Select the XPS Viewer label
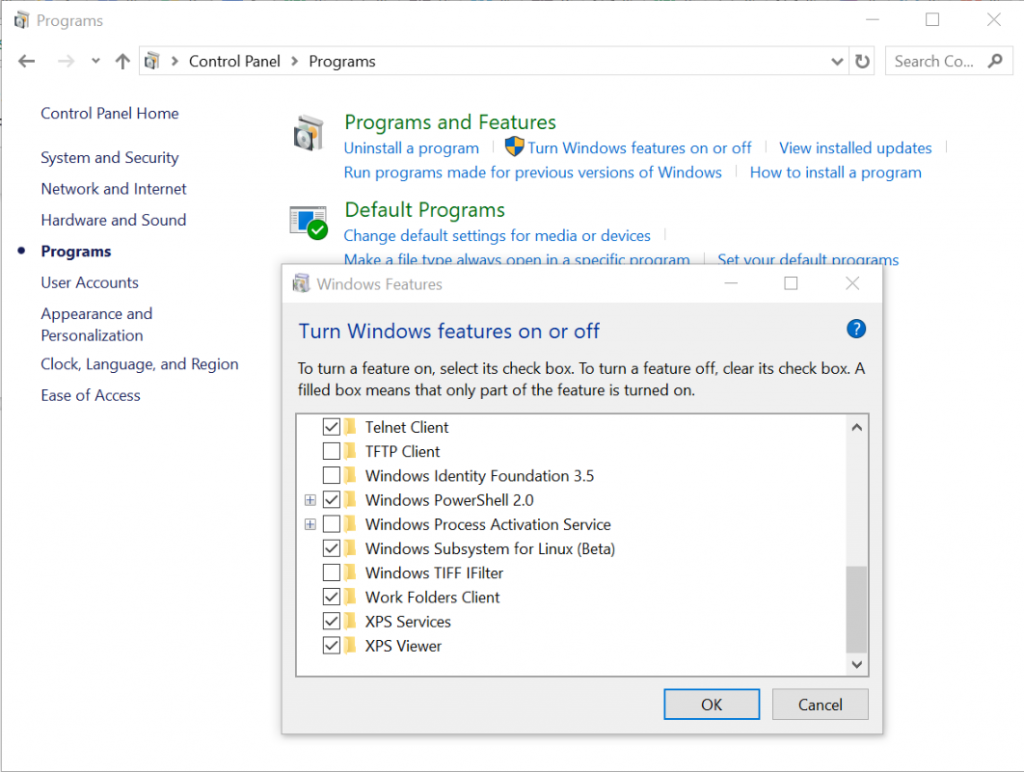This screenshot has width=1024, height=772. coord(403,646)
